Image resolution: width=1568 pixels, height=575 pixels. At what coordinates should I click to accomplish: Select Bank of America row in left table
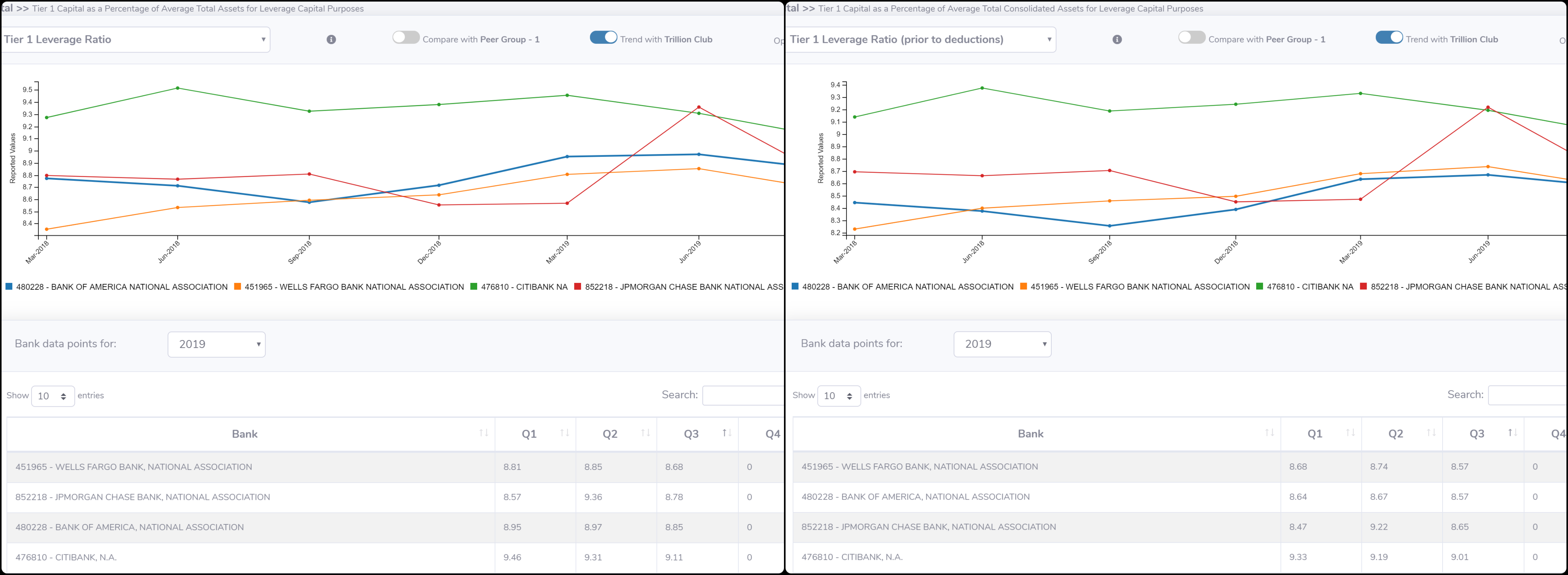[395, 527]
